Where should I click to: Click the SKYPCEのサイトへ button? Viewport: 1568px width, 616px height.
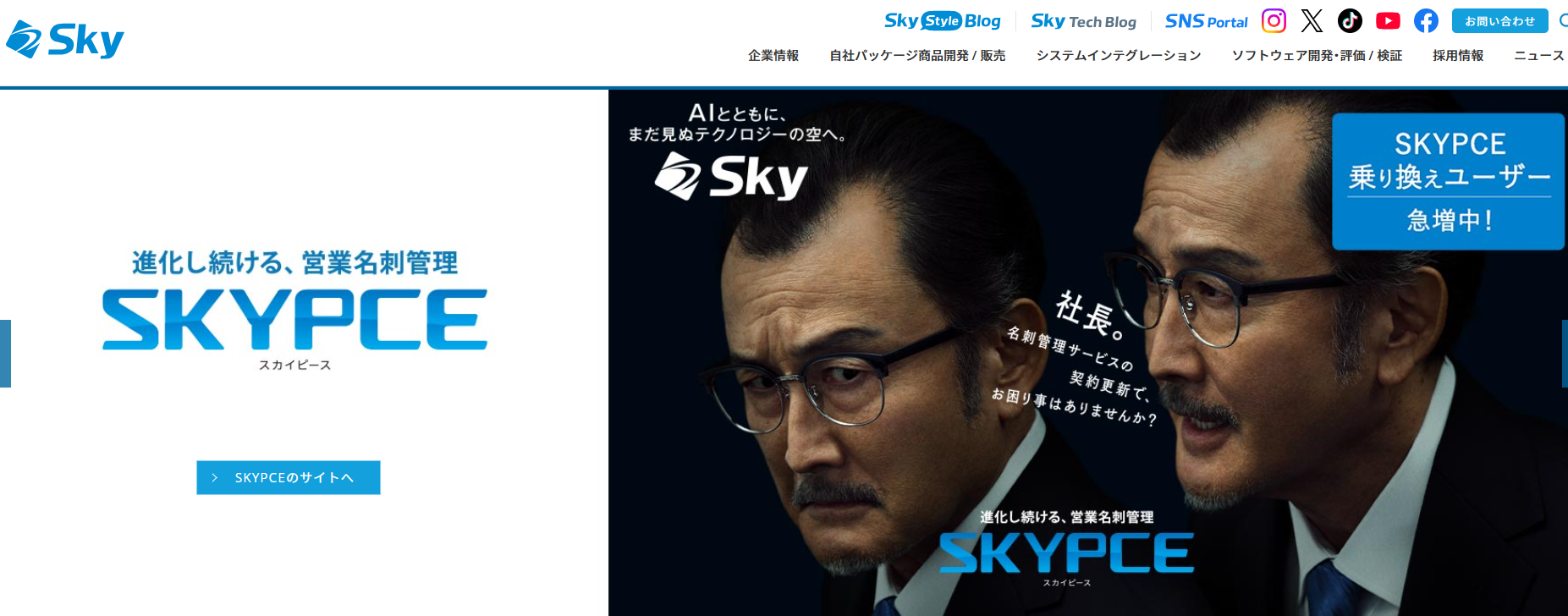click(x=289, y=477)
